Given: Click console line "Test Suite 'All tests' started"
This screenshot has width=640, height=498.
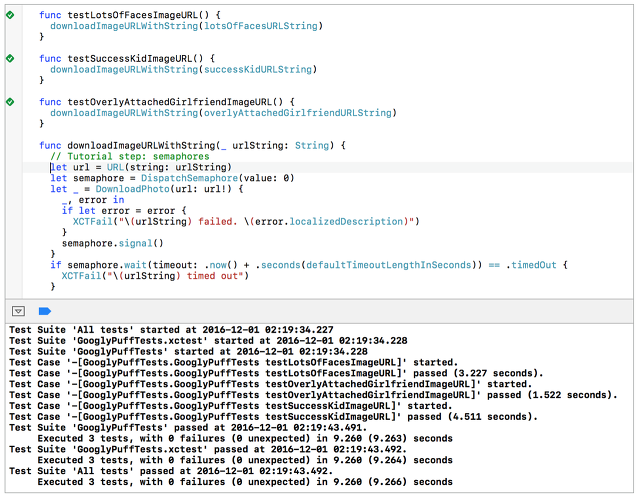Looking at the screenshot, I should [x=171, y=330].
